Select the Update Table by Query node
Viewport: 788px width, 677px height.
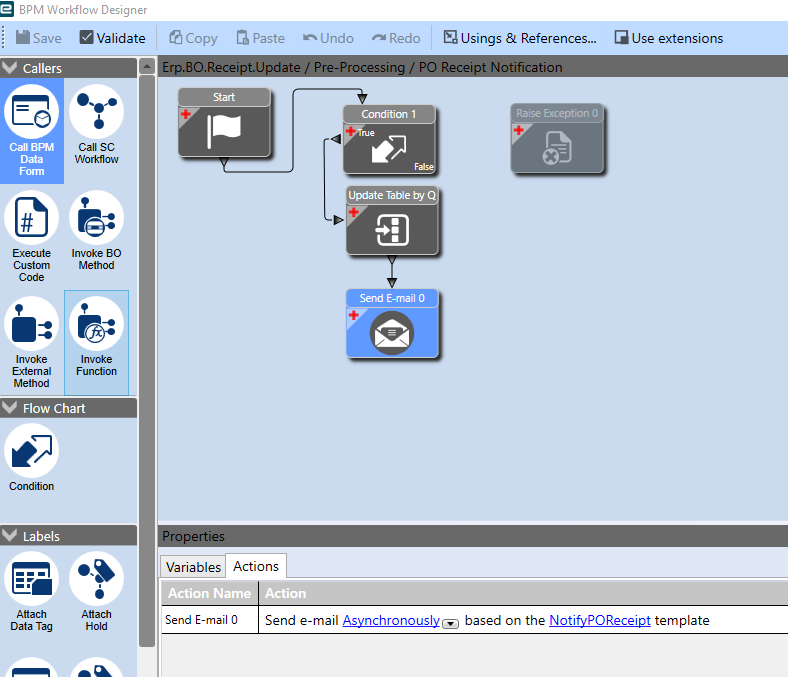392,220
